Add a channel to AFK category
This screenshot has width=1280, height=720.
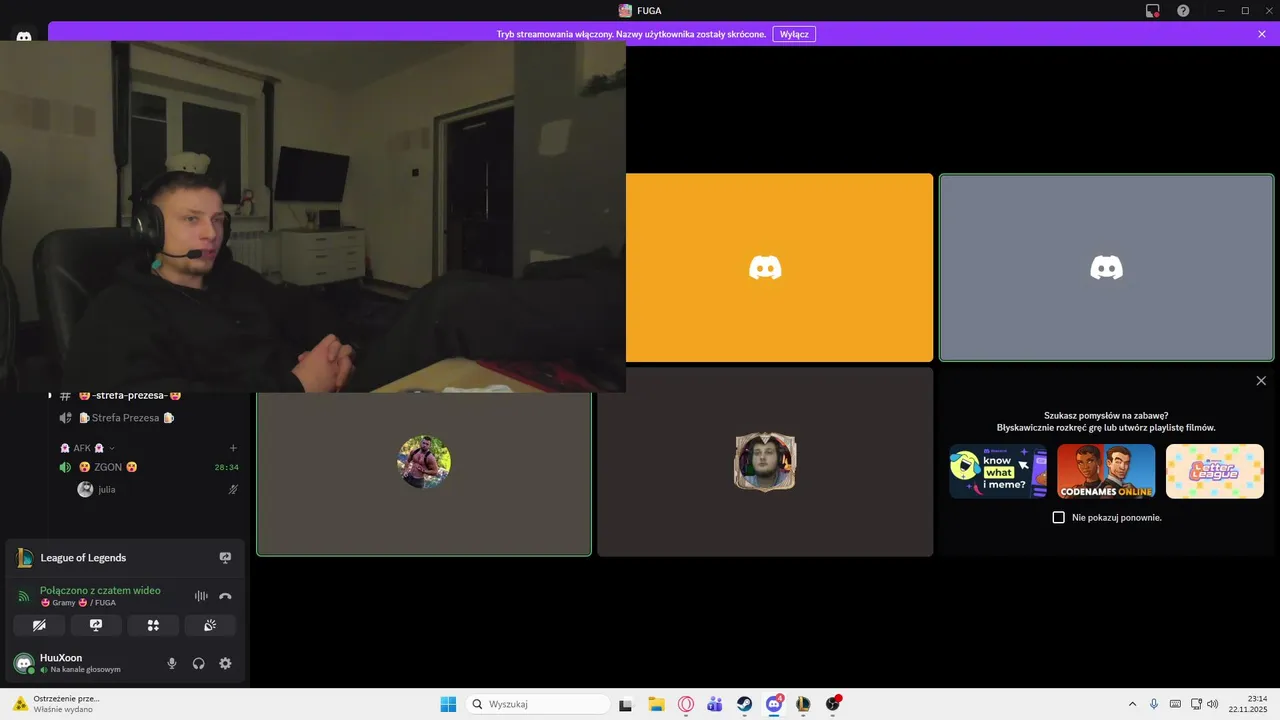233,448
